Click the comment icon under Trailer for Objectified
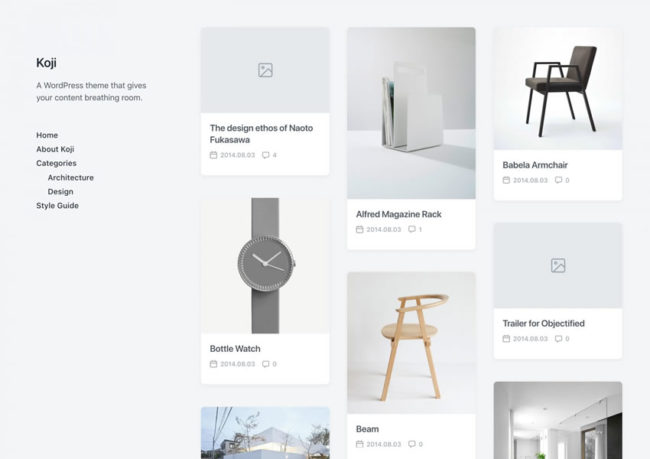 pyautogui.click(x=558, y=338)
